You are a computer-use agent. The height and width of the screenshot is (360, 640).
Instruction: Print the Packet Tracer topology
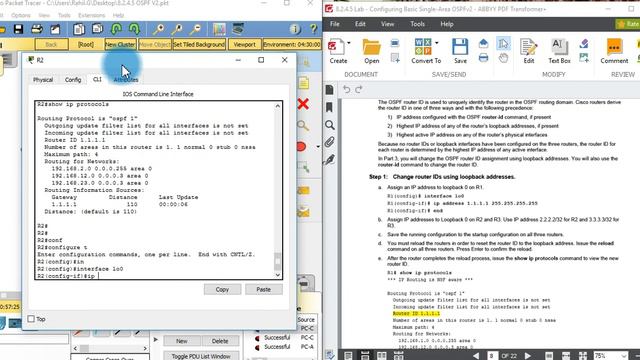coord(37,29)
